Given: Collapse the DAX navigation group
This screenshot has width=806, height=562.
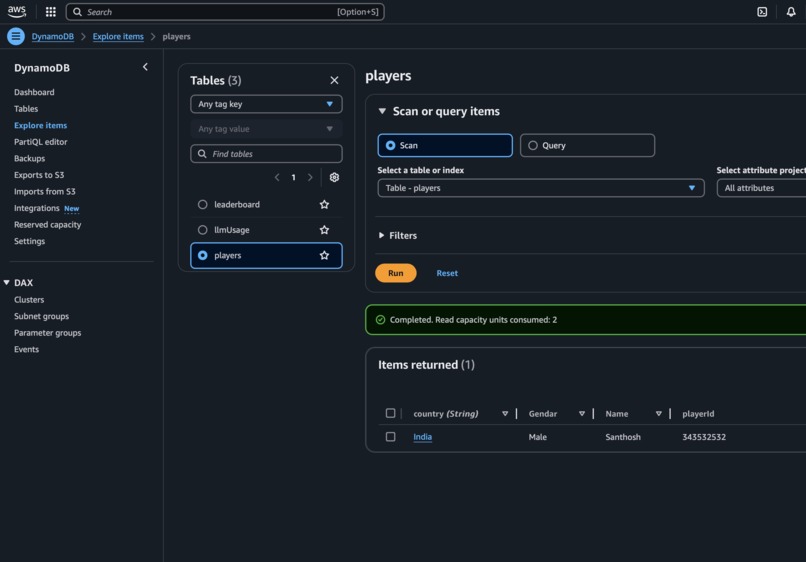Looking at the screenshot, I should [x=7, y=283].
